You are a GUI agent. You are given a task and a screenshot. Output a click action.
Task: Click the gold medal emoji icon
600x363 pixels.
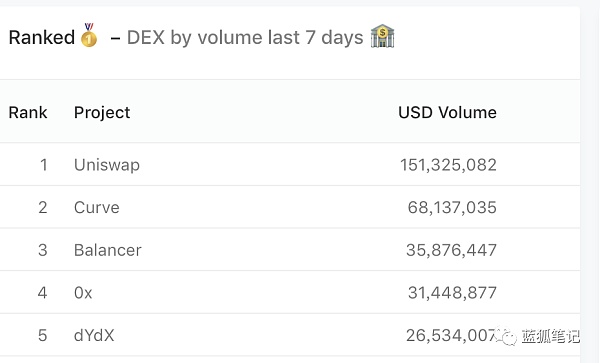(x=89, y=35)
